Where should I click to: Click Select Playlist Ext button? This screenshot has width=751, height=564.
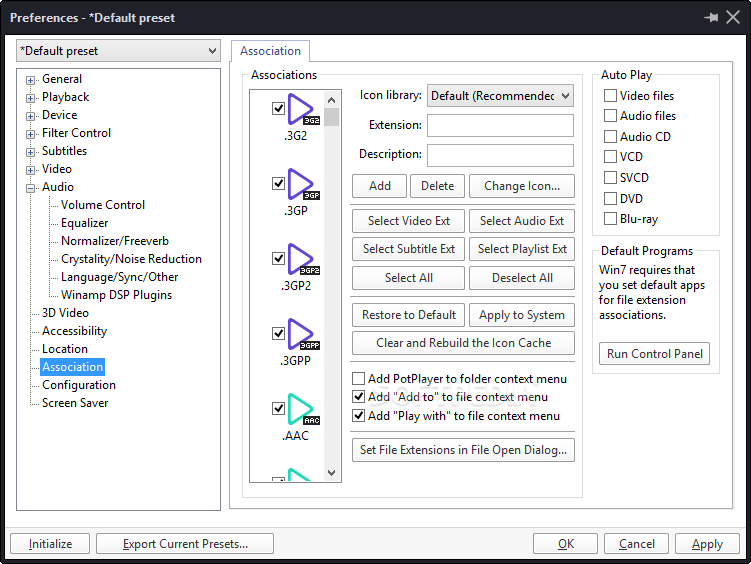pos(522,249)
